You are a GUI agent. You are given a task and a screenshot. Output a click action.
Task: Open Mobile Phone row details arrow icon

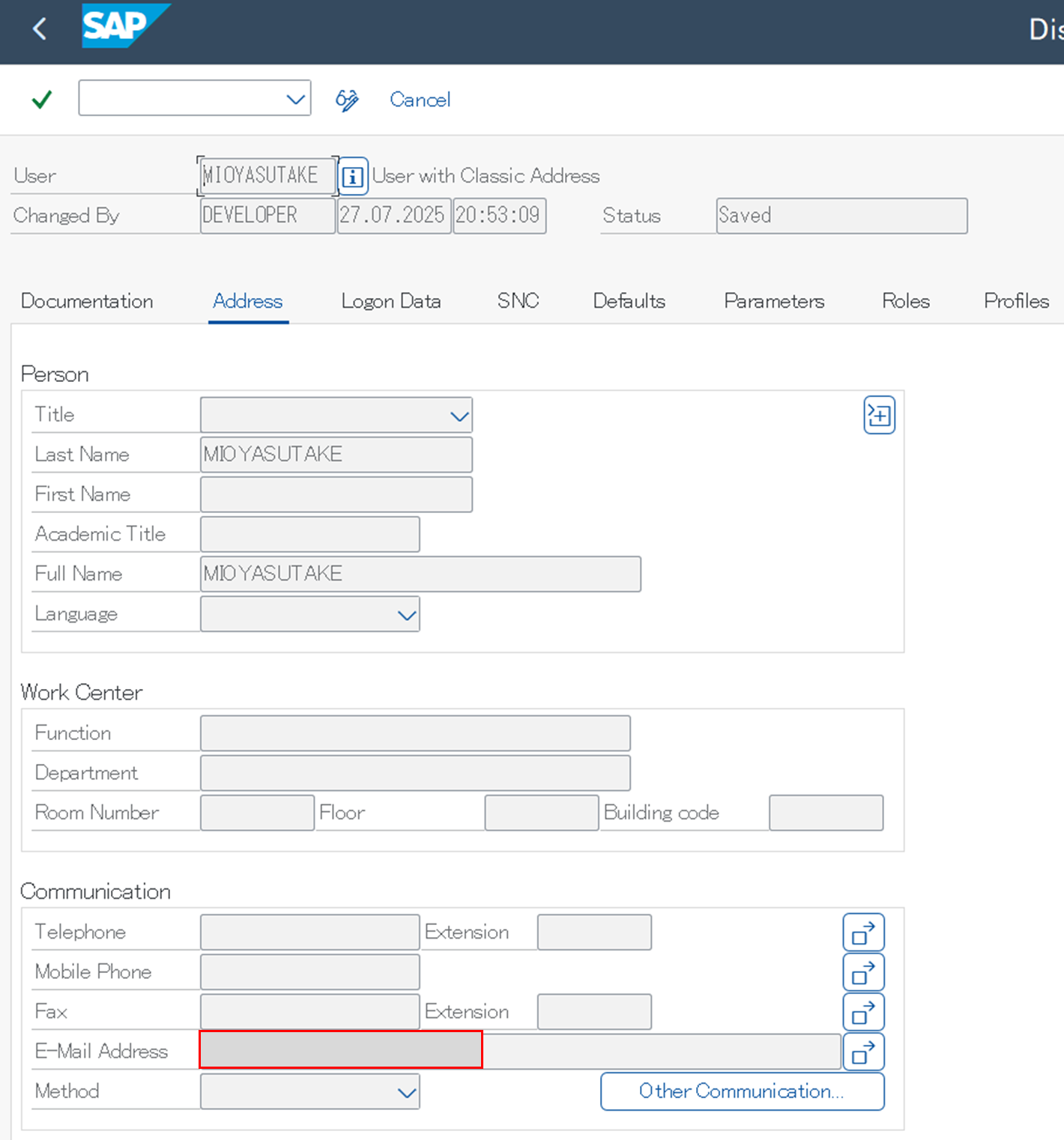pyautogui.click(x=863, y=972)
